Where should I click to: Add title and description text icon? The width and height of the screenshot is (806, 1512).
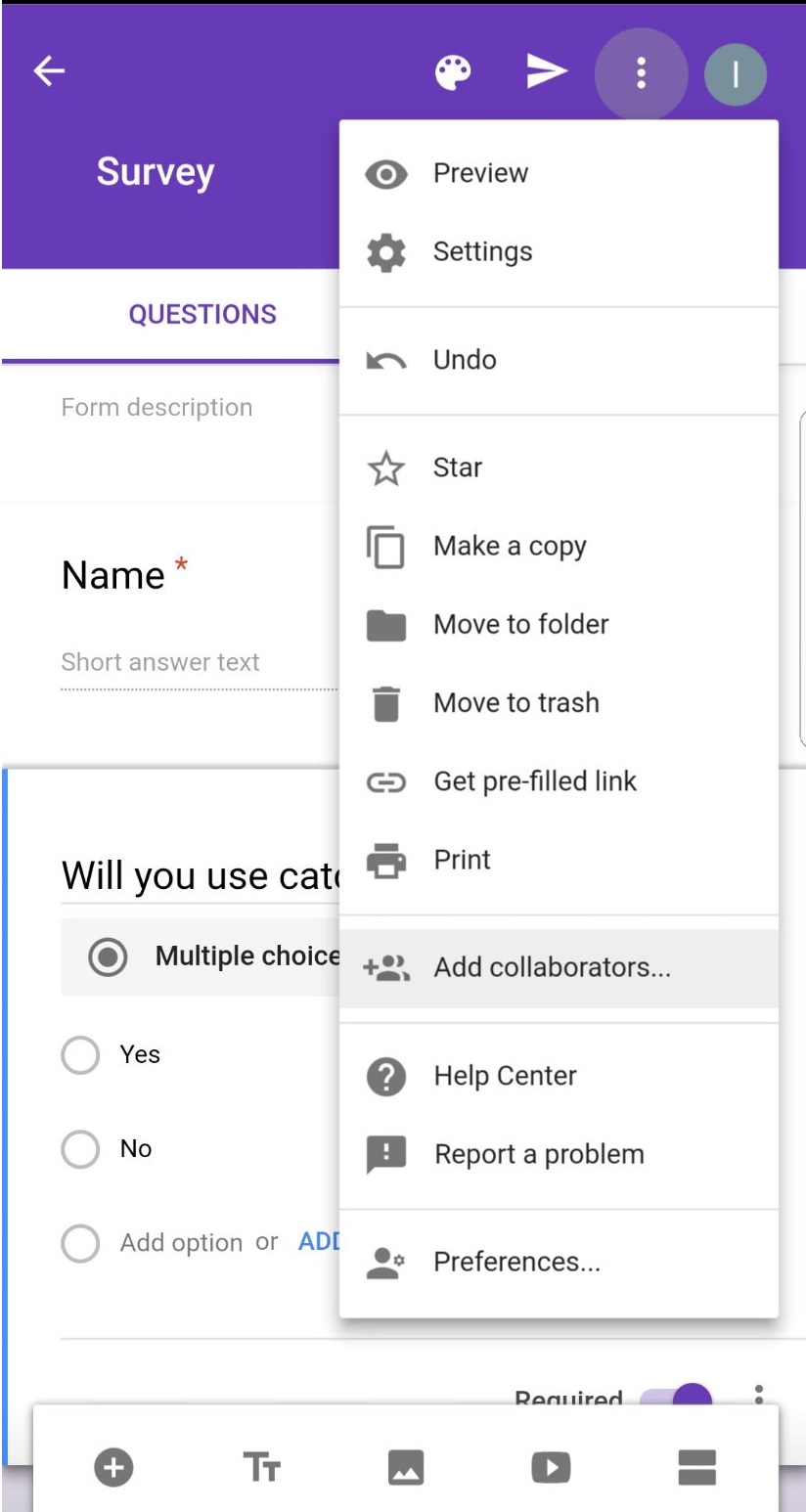(x=261, y=1467)
